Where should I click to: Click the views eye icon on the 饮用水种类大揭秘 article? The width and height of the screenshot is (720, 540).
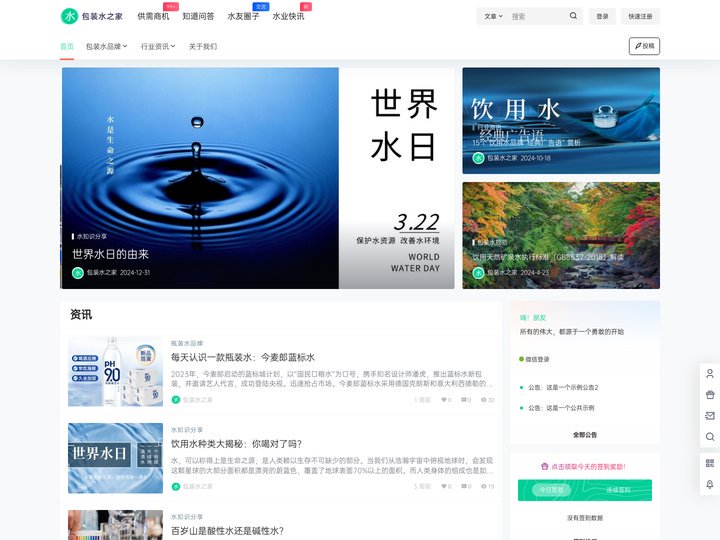[484, 486]
